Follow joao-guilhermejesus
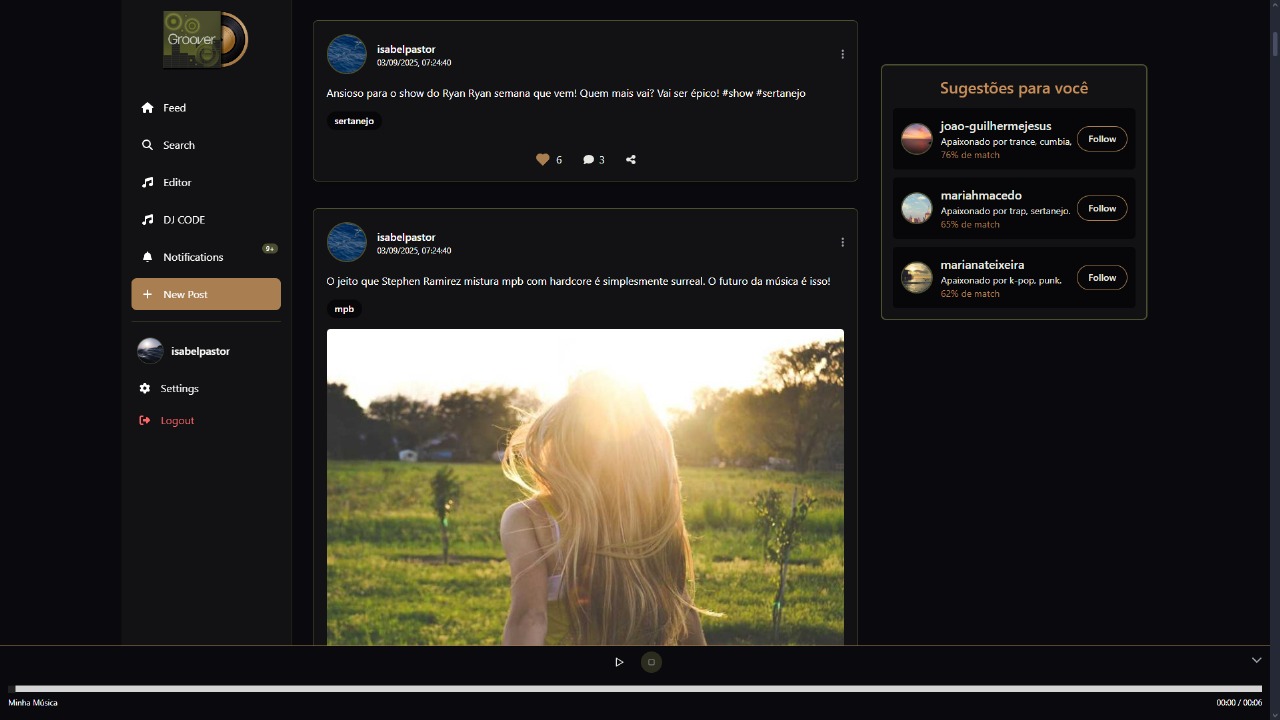The height and width of the screenshot is (720, 1280). [1101, 139]
